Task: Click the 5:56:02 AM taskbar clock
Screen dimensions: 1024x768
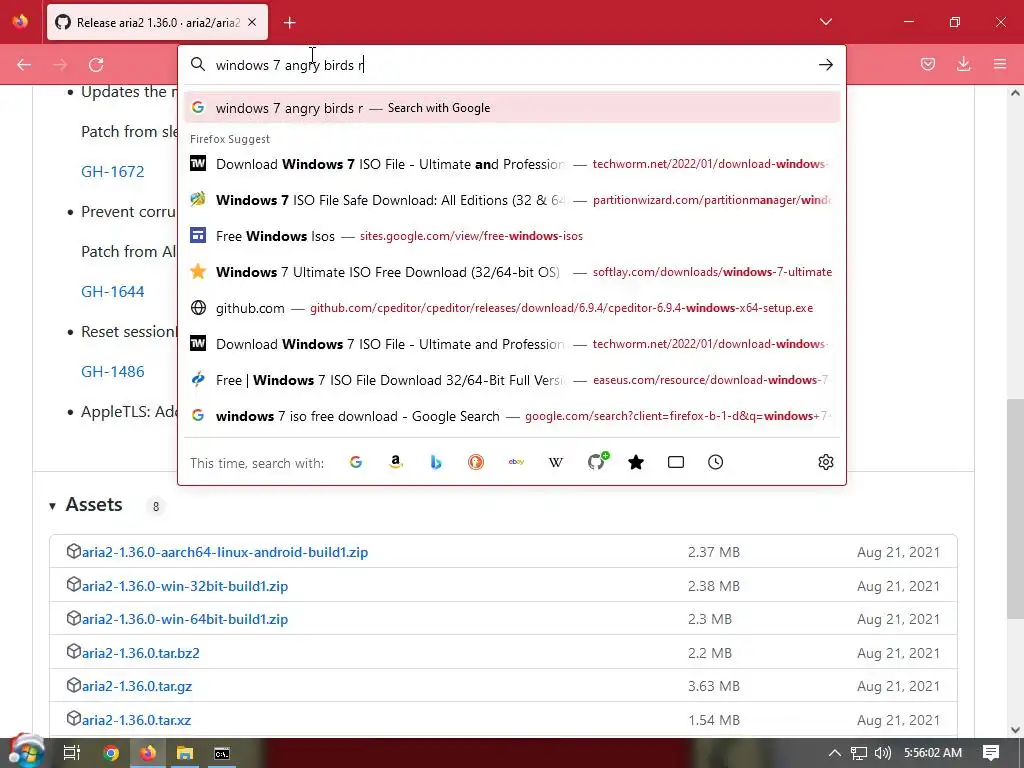Action: (x=933, y=753)
